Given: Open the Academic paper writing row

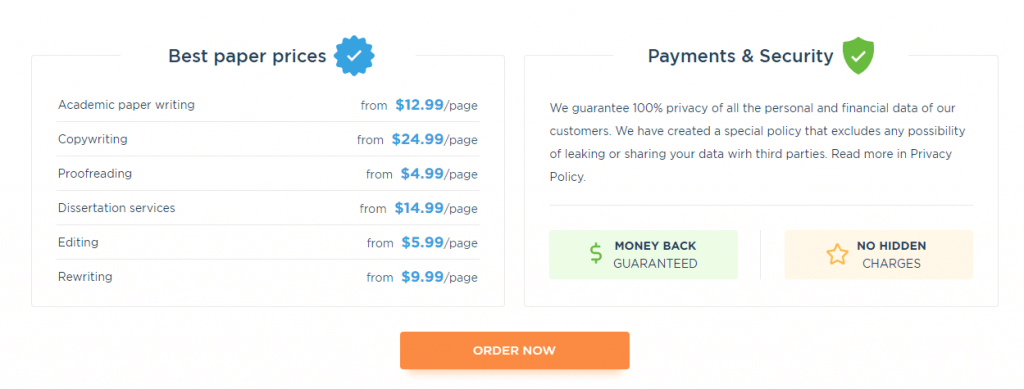Looking at the screenshot, I should coord(268,104).
